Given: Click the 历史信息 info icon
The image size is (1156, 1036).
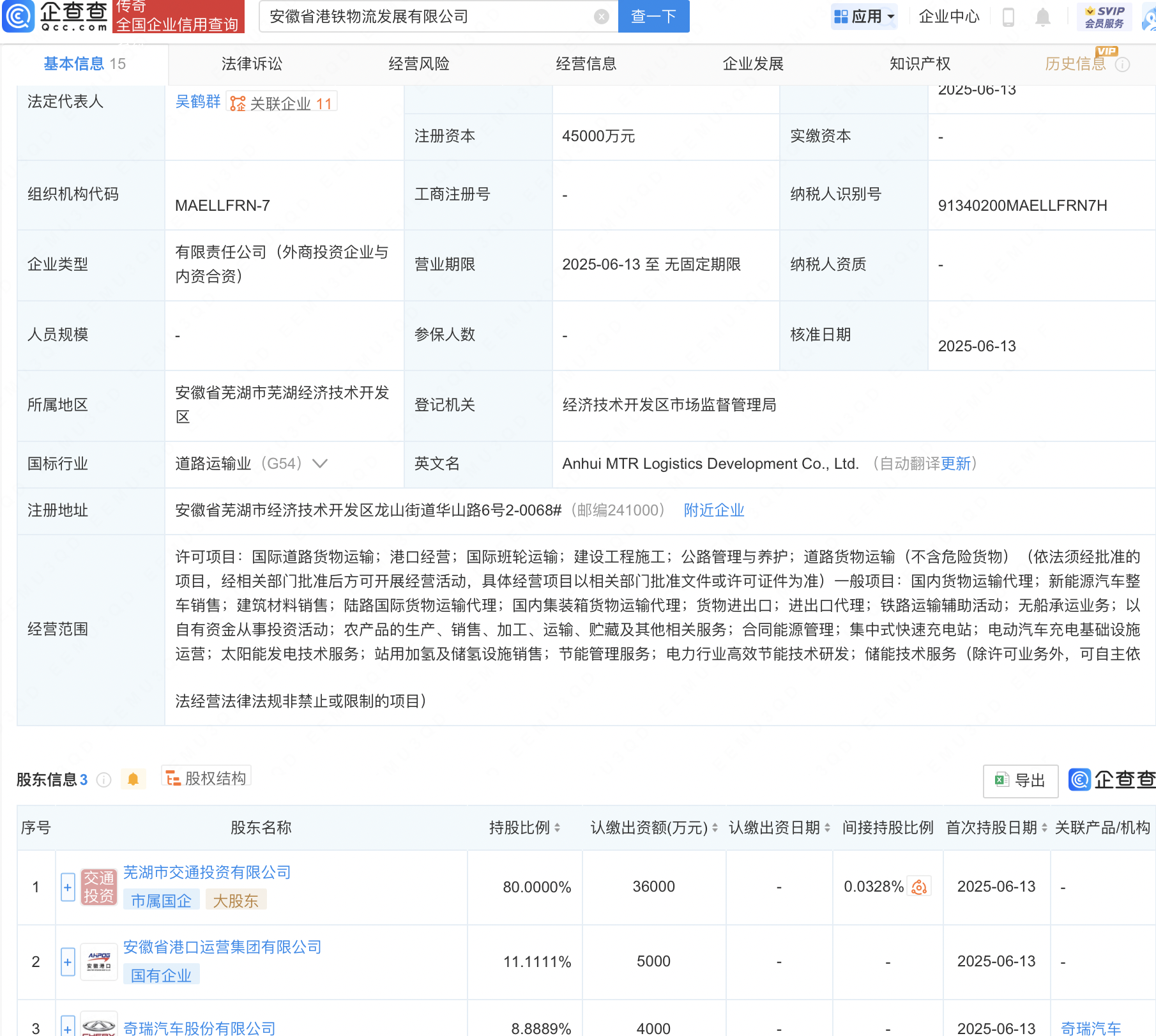Looking at the screenshot, I should click(x=1122, y=65).
